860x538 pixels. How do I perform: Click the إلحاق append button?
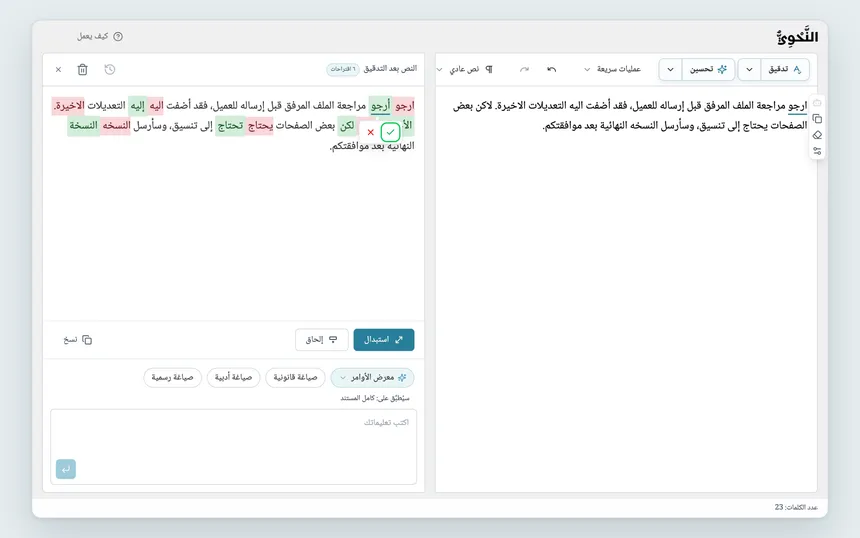[x=322, y=339]
